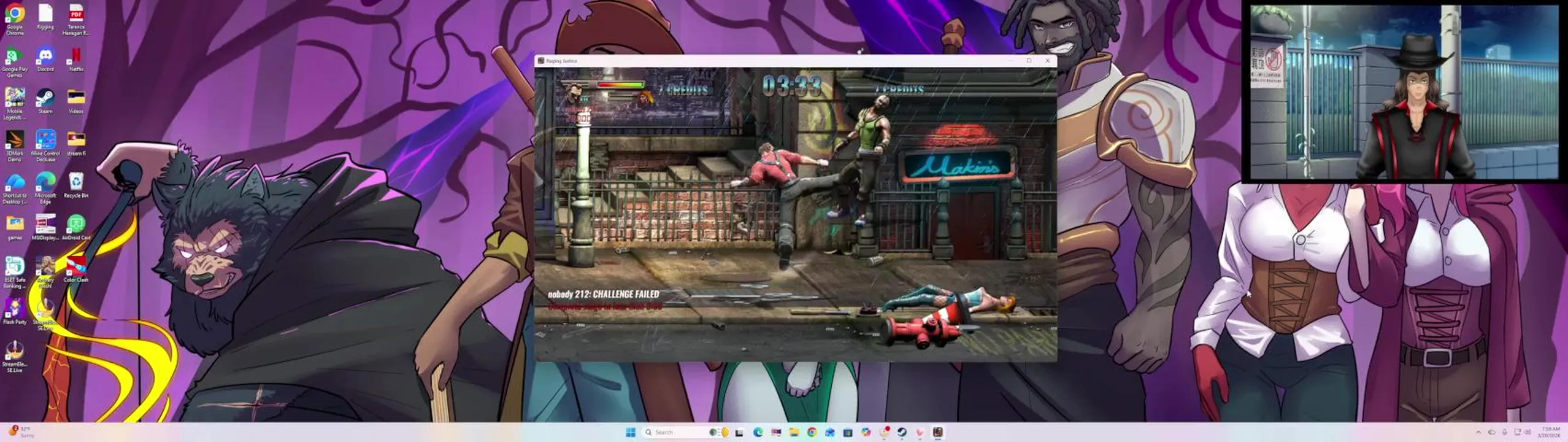Screen dimensions: 1568x442
Task: Launch the Discord desktop shortcut
Action: 45,60
